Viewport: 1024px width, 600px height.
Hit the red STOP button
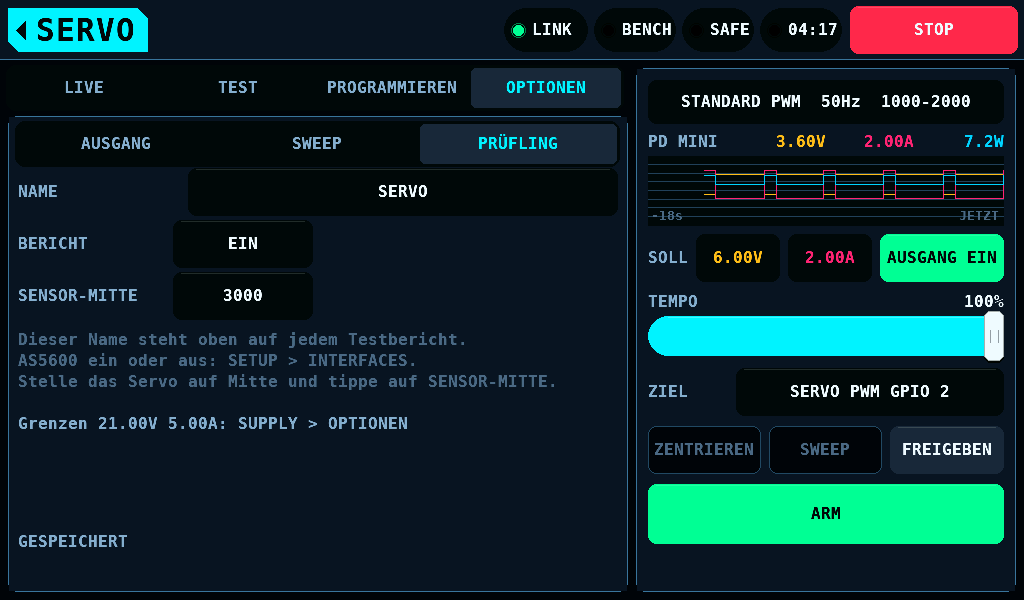point(933,30)
